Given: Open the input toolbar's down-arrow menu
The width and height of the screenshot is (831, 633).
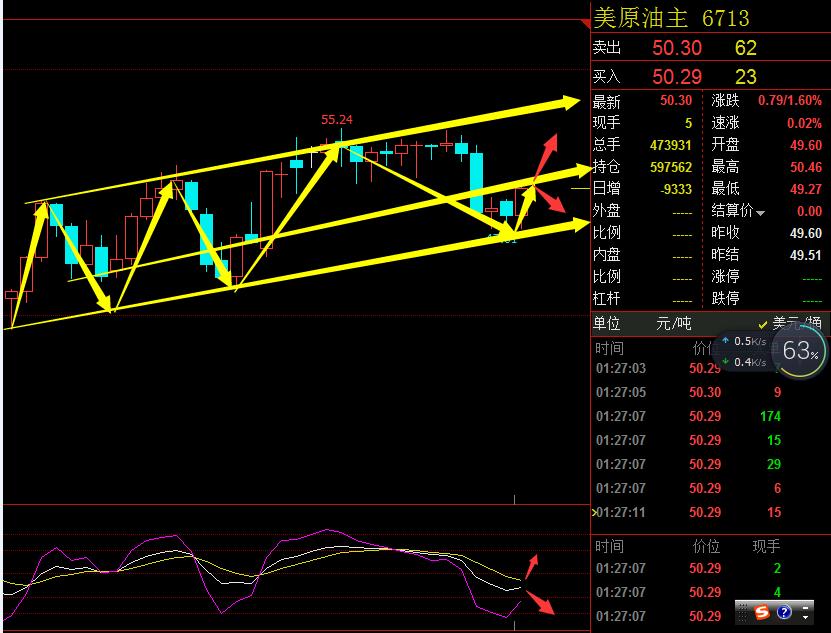Looking at the screenshot, I should coord(806,617).
